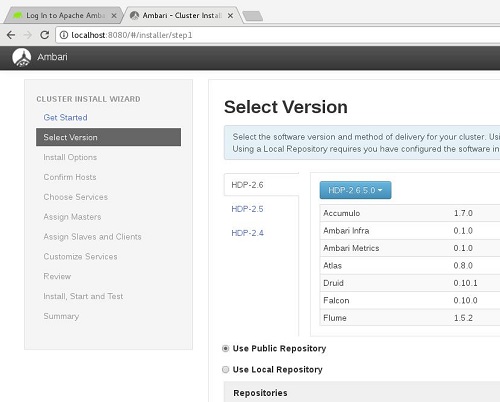Switch to the HDP-2.5 stack tab
The height and width of the screenshot is (402, 500).
(247, 209)
